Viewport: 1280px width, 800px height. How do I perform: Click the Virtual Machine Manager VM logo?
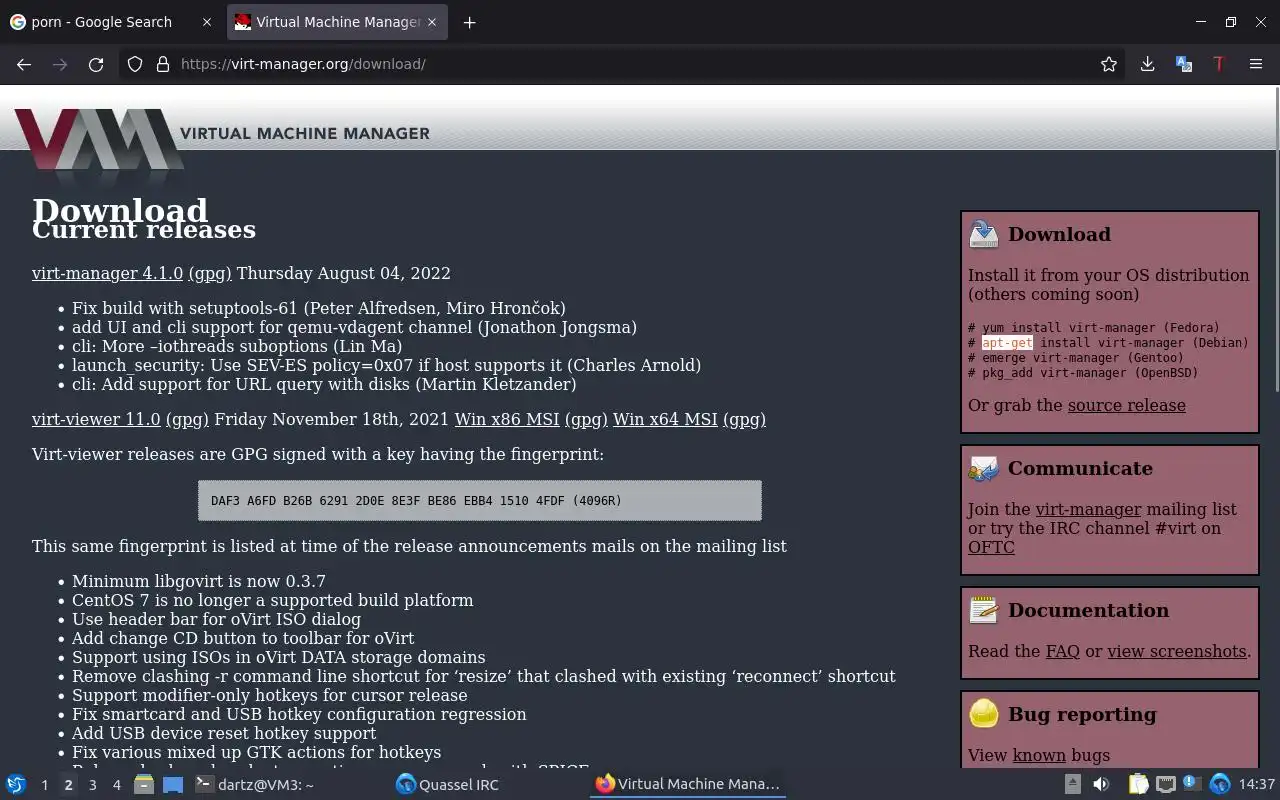(98, 140)
